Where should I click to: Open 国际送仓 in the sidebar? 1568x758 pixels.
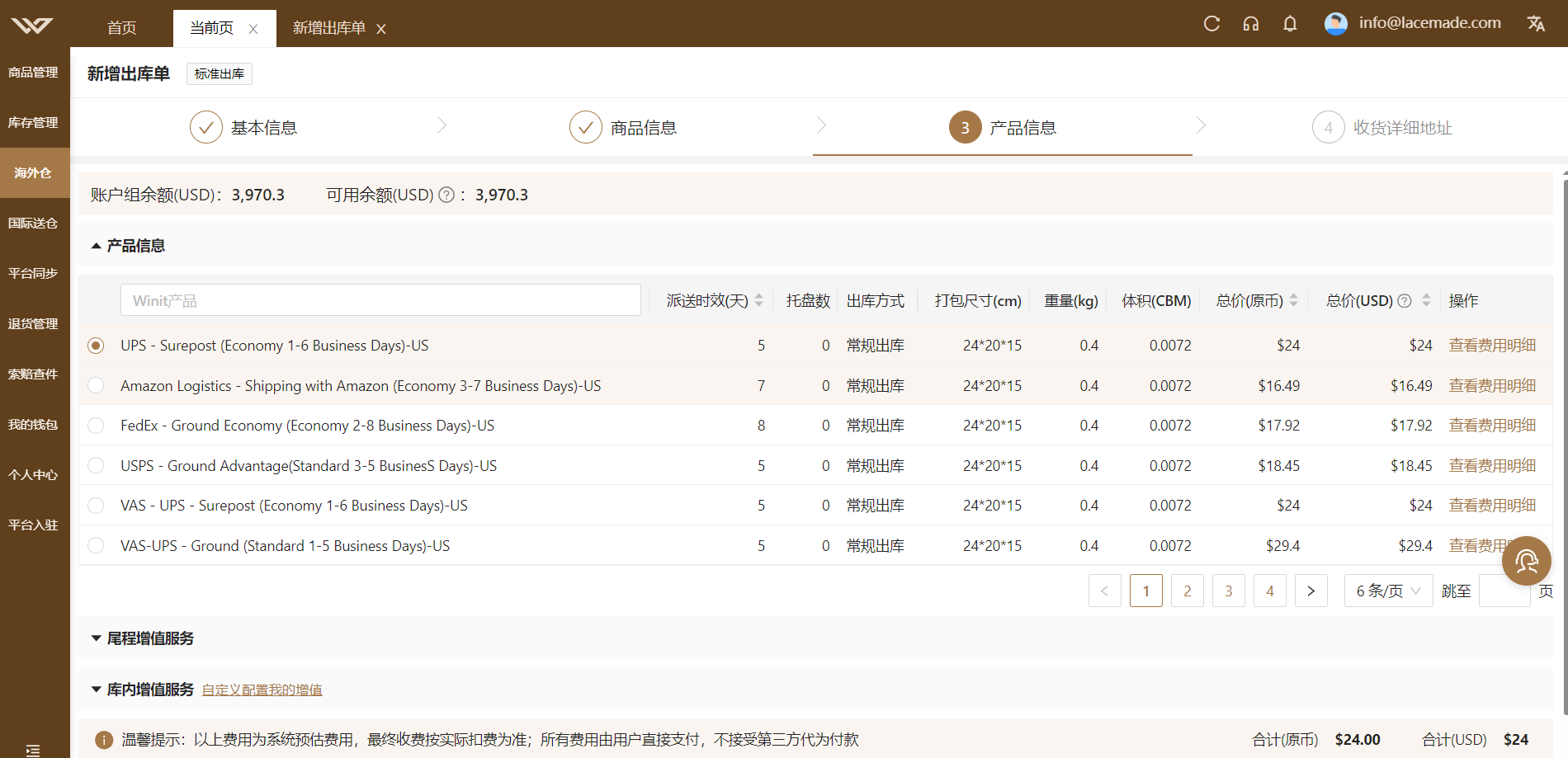tap(33, 224)
